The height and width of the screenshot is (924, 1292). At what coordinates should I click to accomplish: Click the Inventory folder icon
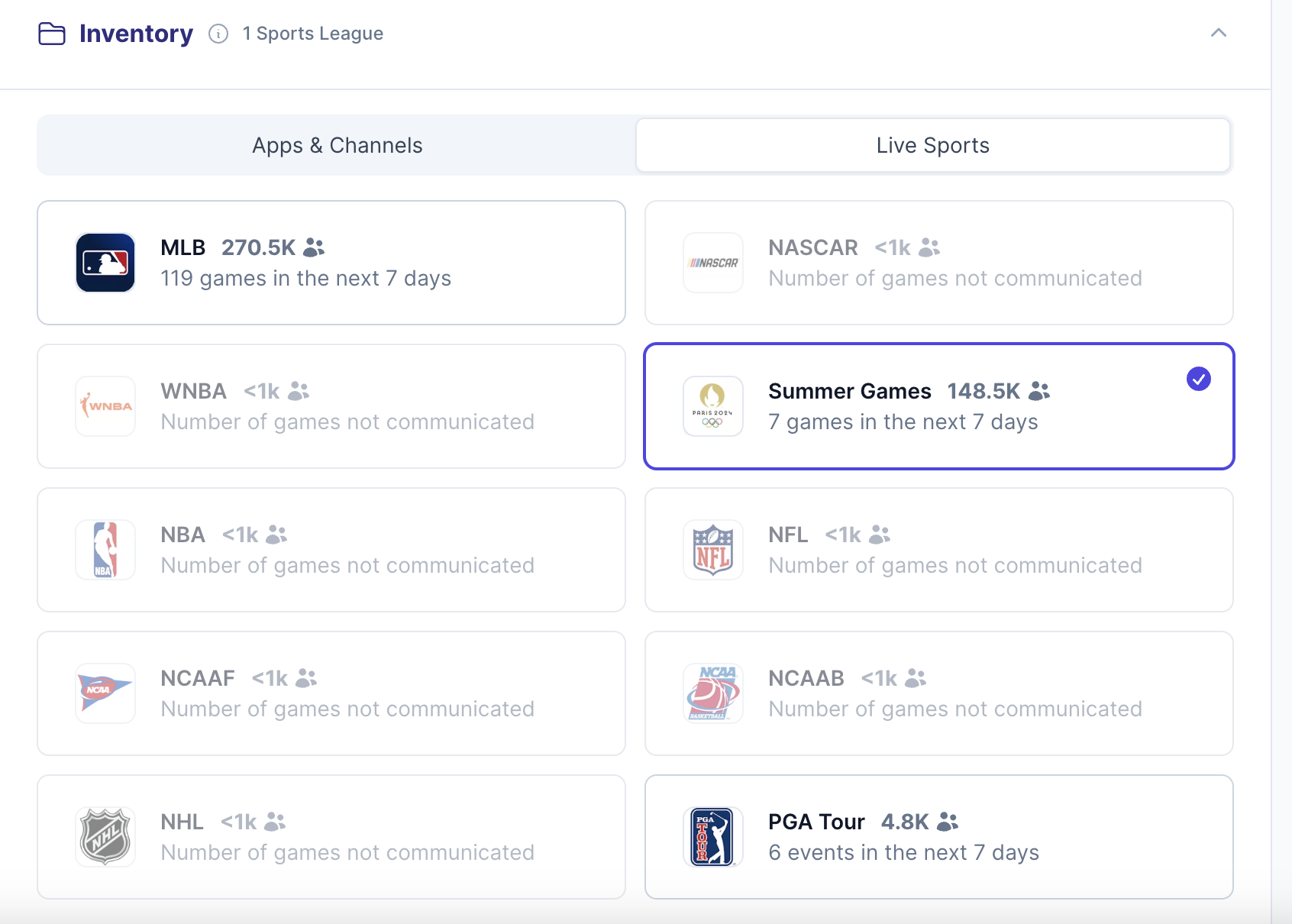(x=52, y=34)
